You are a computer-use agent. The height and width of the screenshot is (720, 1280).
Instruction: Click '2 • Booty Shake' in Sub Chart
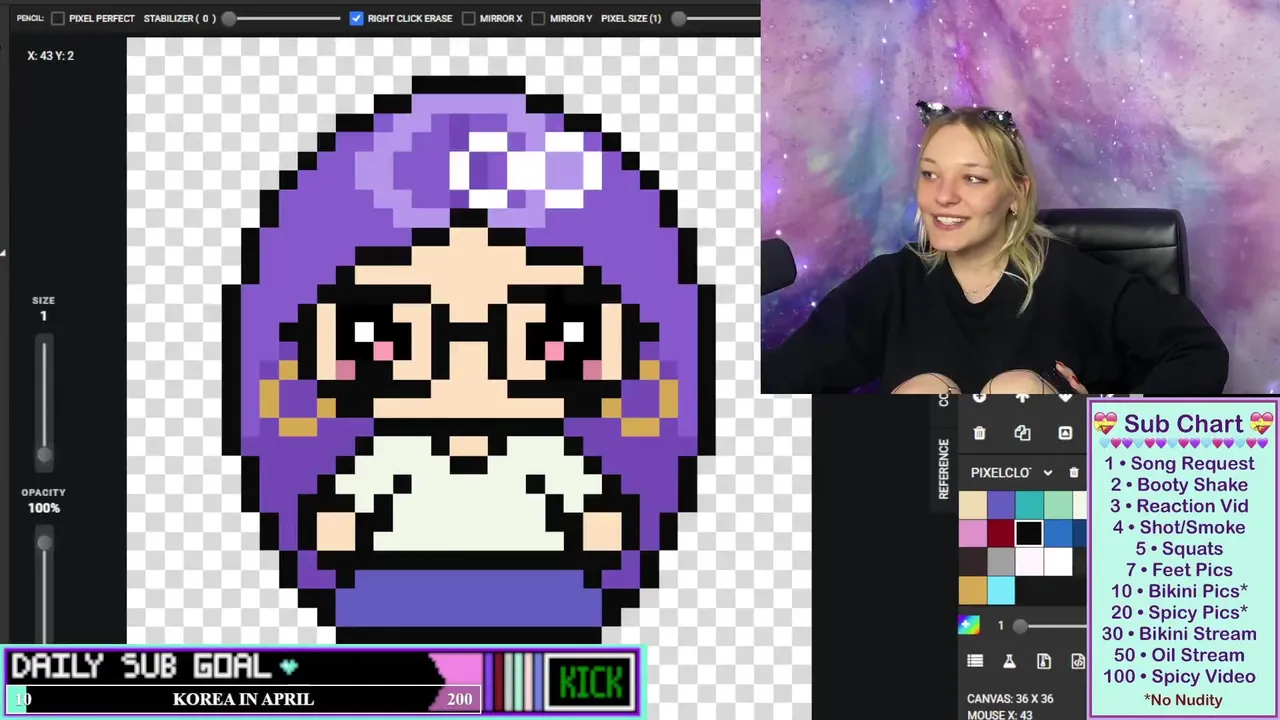[x=1179, y=484]
